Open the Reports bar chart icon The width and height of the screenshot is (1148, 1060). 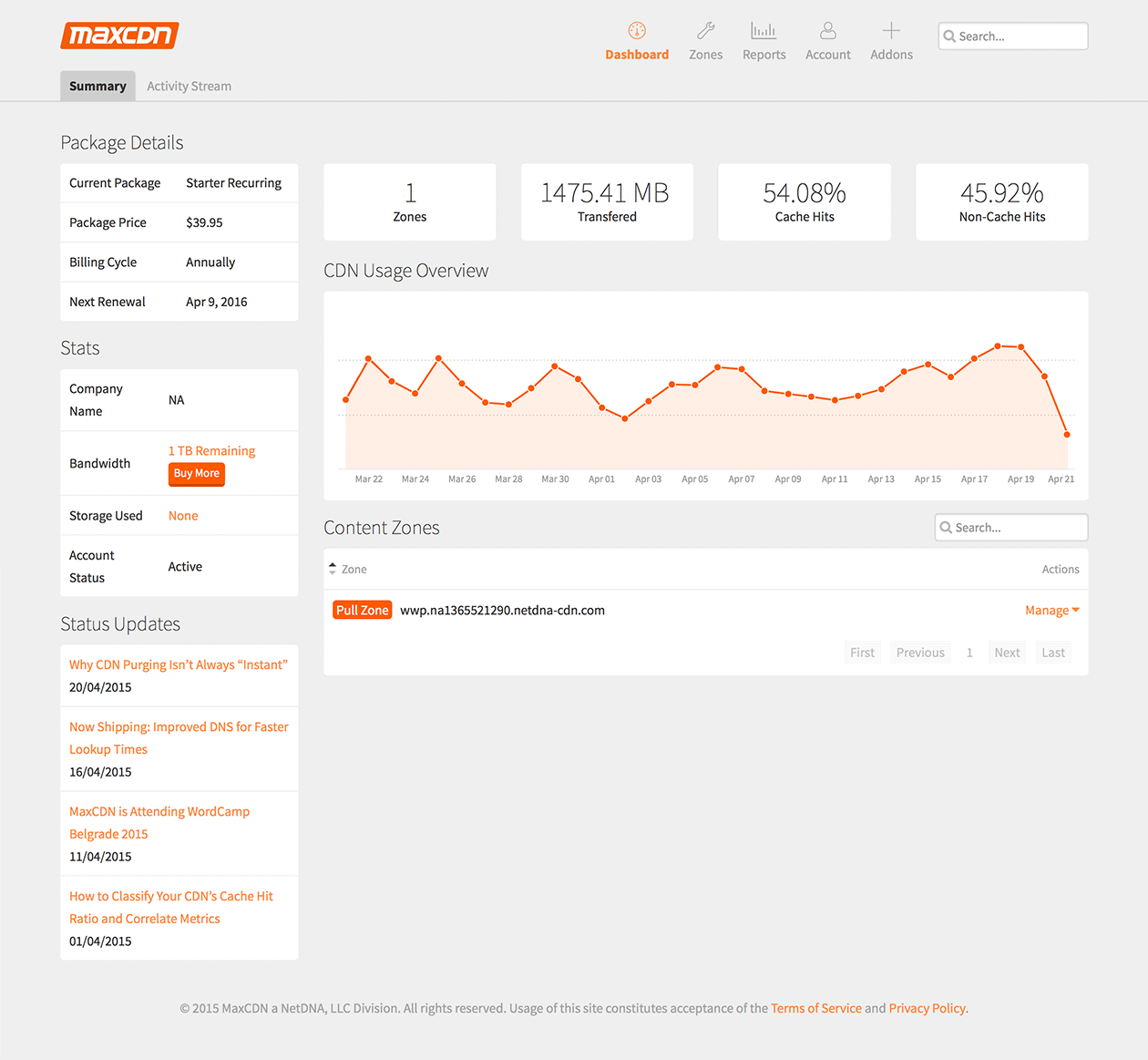tap(764, 31)
